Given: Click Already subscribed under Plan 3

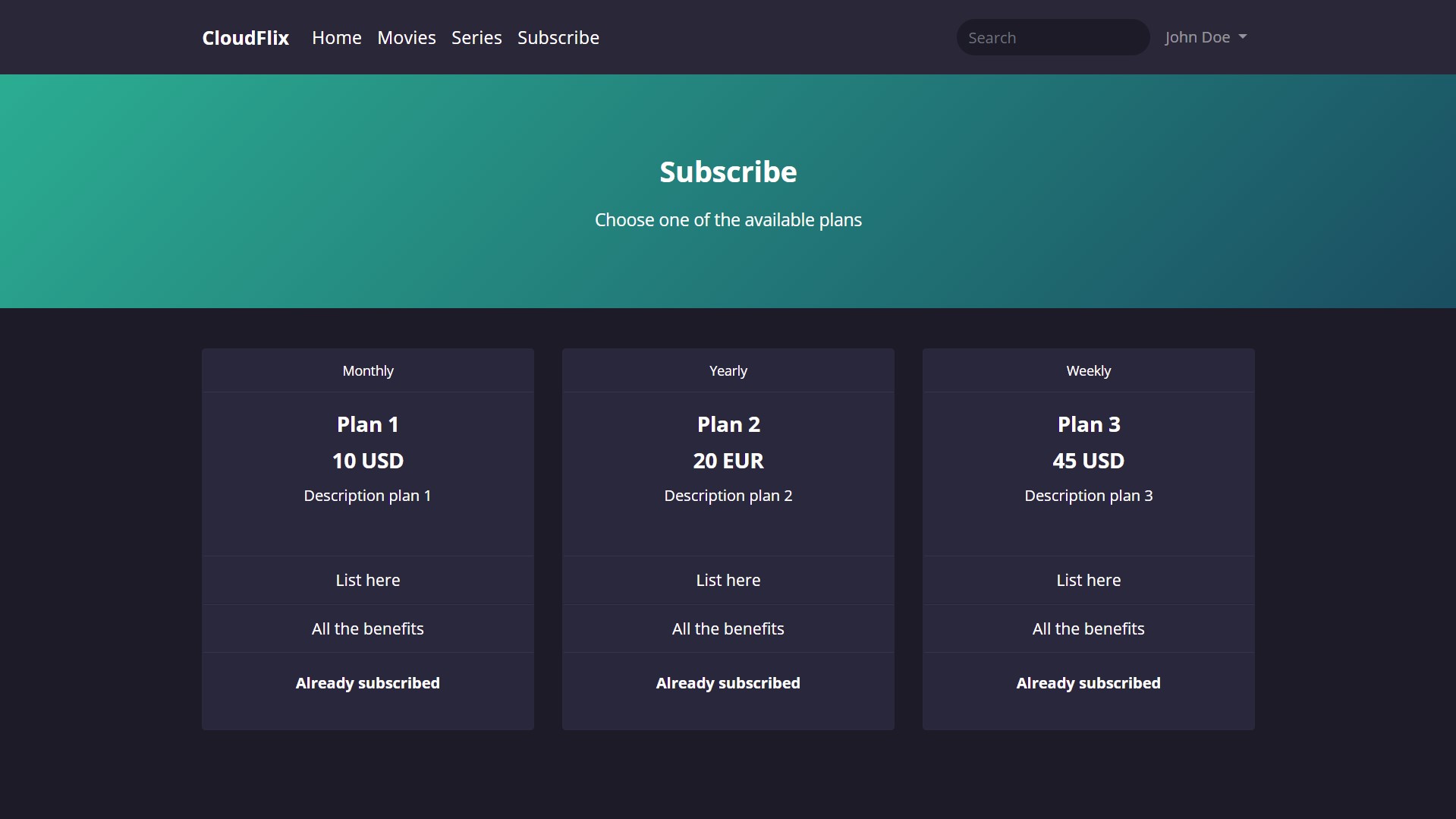Looking at the screenshot, I should click(x=1089, y=683).
